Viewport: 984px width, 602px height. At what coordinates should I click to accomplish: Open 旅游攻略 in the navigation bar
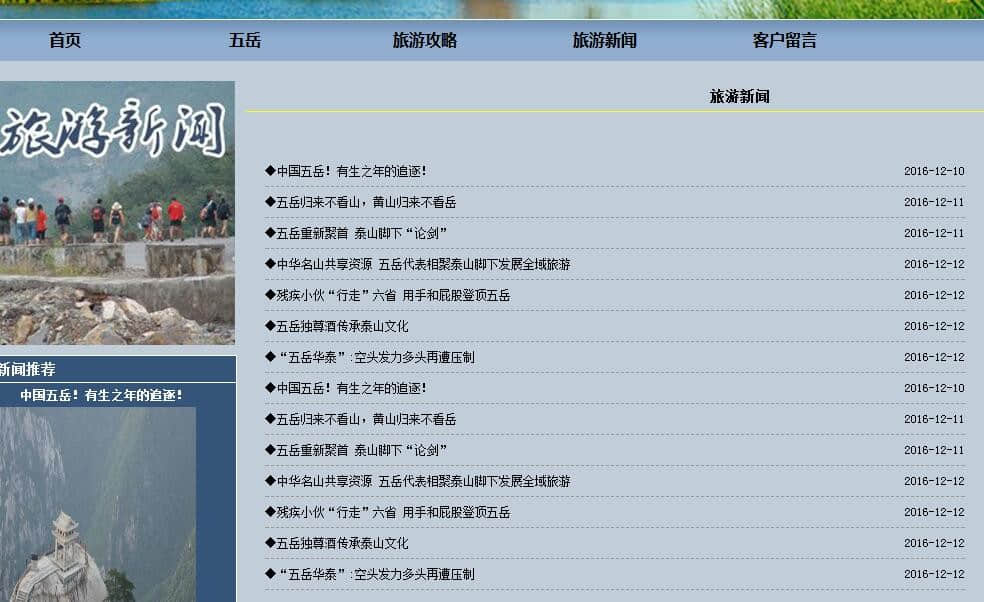pos(425,41)
